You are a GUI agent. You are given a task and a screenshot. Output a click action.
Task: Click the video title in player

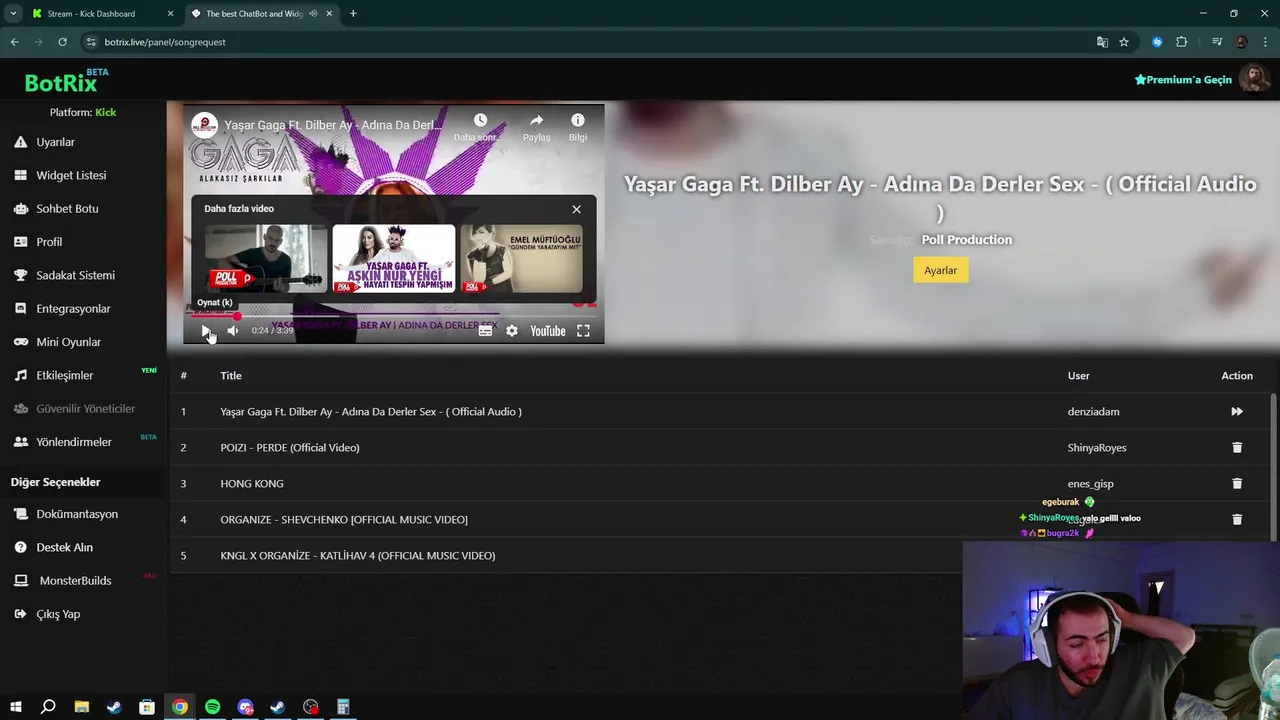pos(333,125)
